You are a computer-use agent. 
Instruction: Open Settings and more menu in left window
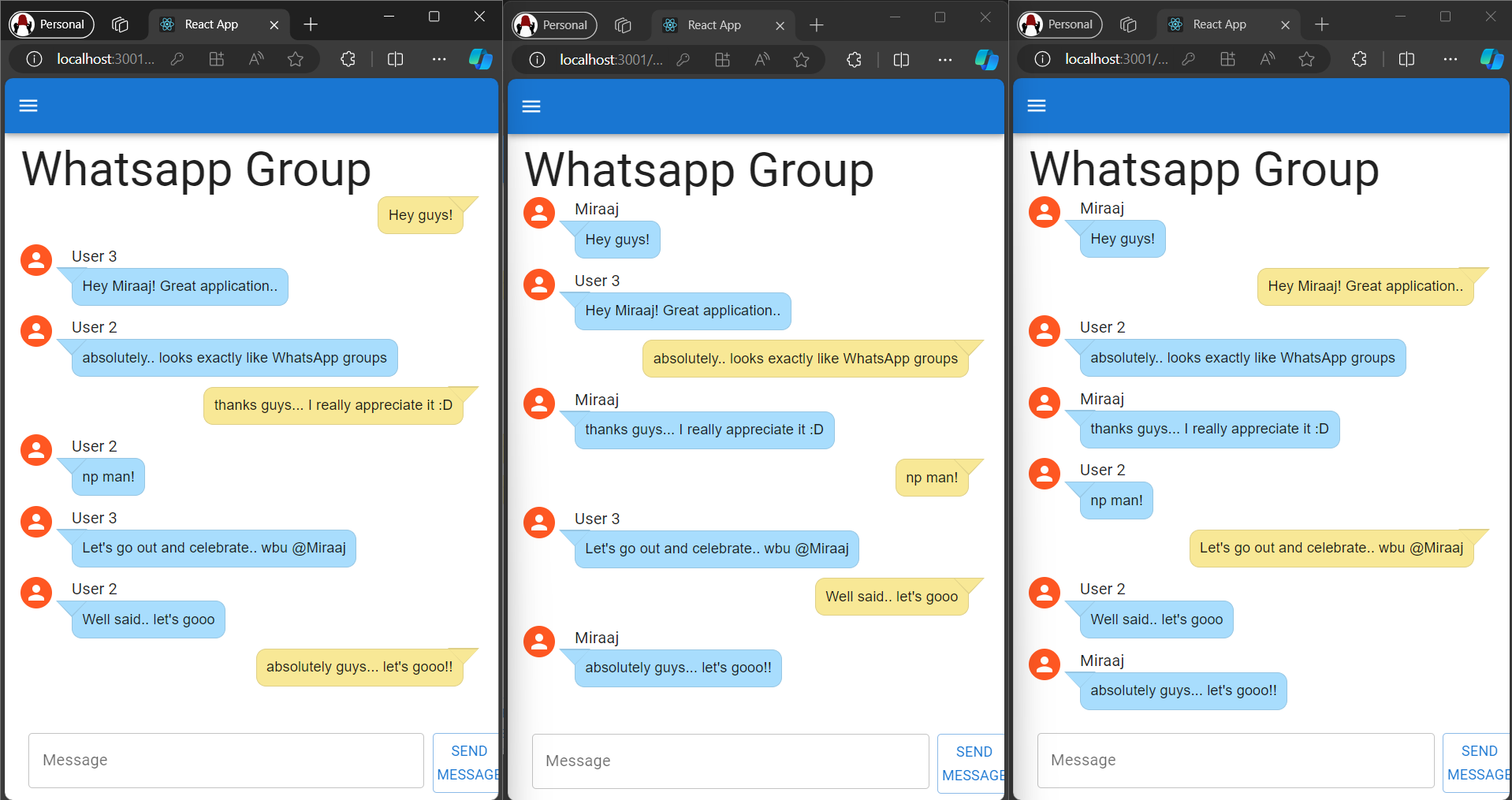[439, 59]
